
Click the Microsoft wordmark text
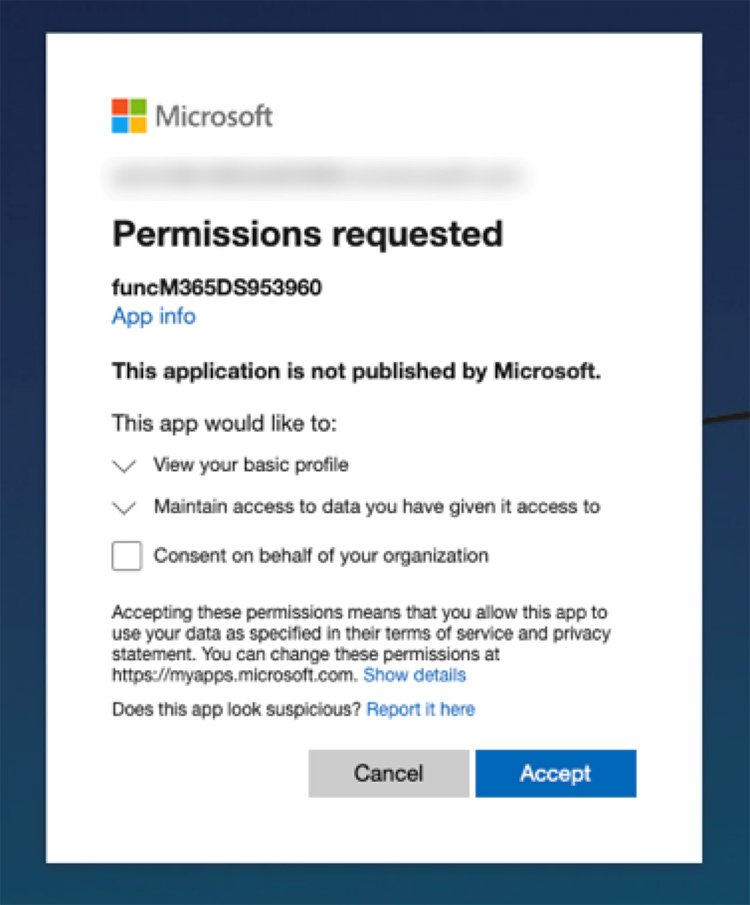click(x=214, y=116)
